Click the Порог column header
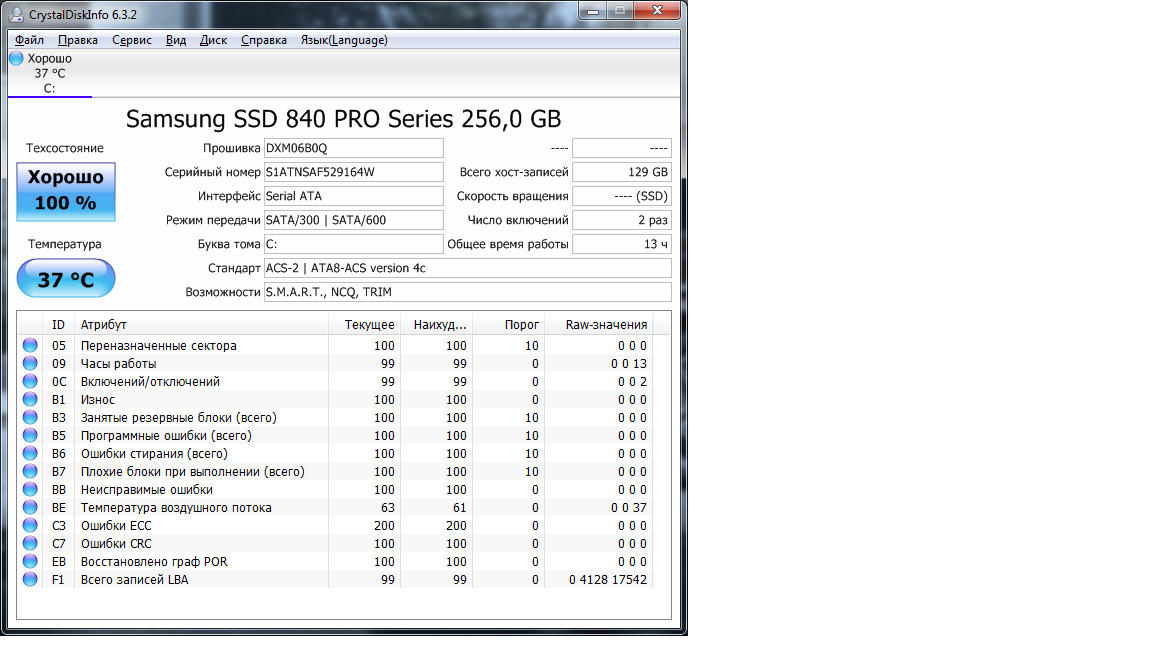This screenshot has height=648, width=1152. click(x=508, y=325)
